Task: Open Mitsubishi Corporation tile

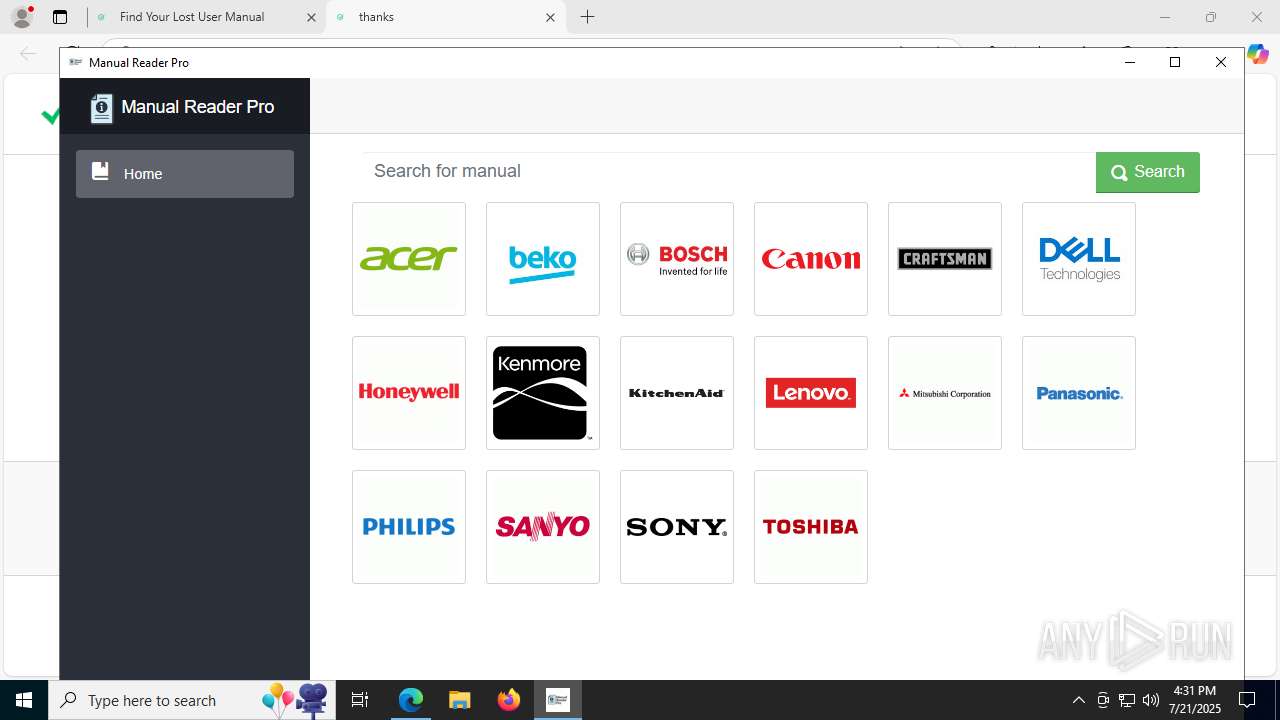Action: (945, 393)
